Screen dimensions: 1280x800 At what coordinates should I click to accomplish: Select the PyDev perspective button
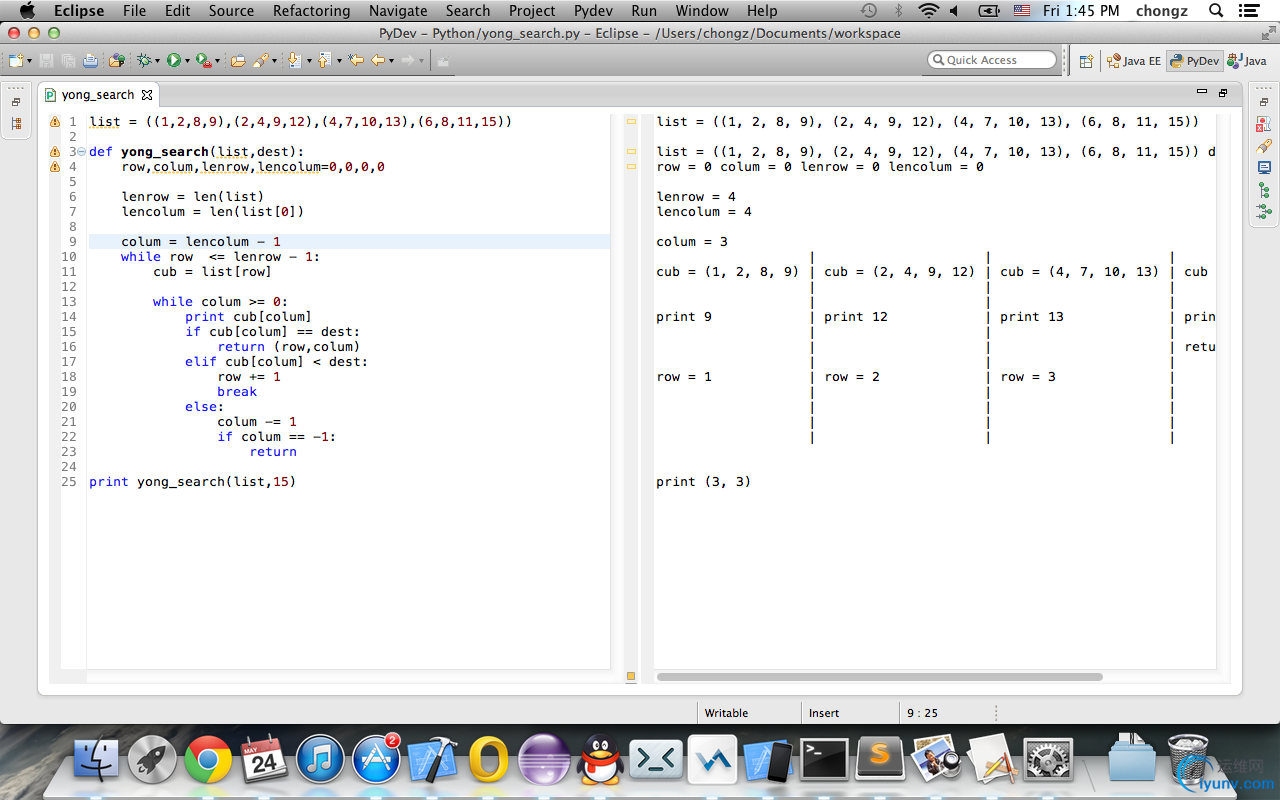(1195, 61)
